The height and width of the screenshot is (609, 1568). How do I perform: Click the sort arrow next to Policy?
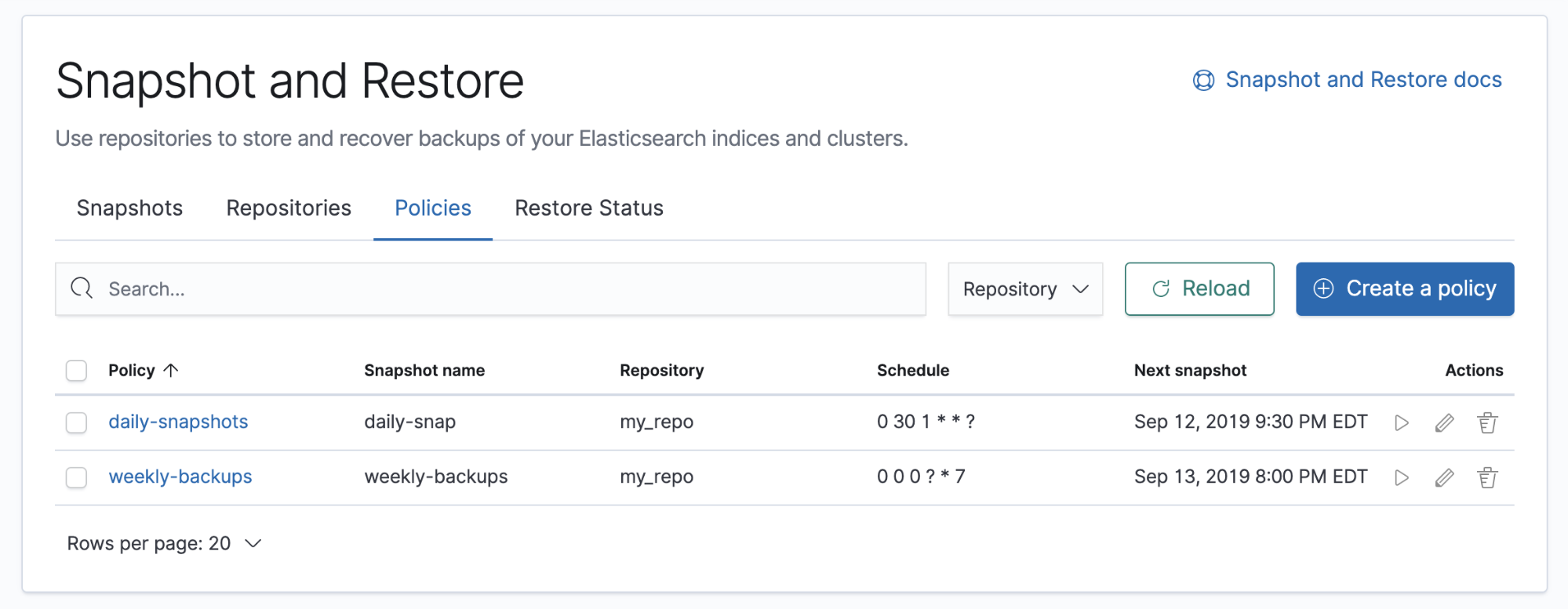click(171, 370)
